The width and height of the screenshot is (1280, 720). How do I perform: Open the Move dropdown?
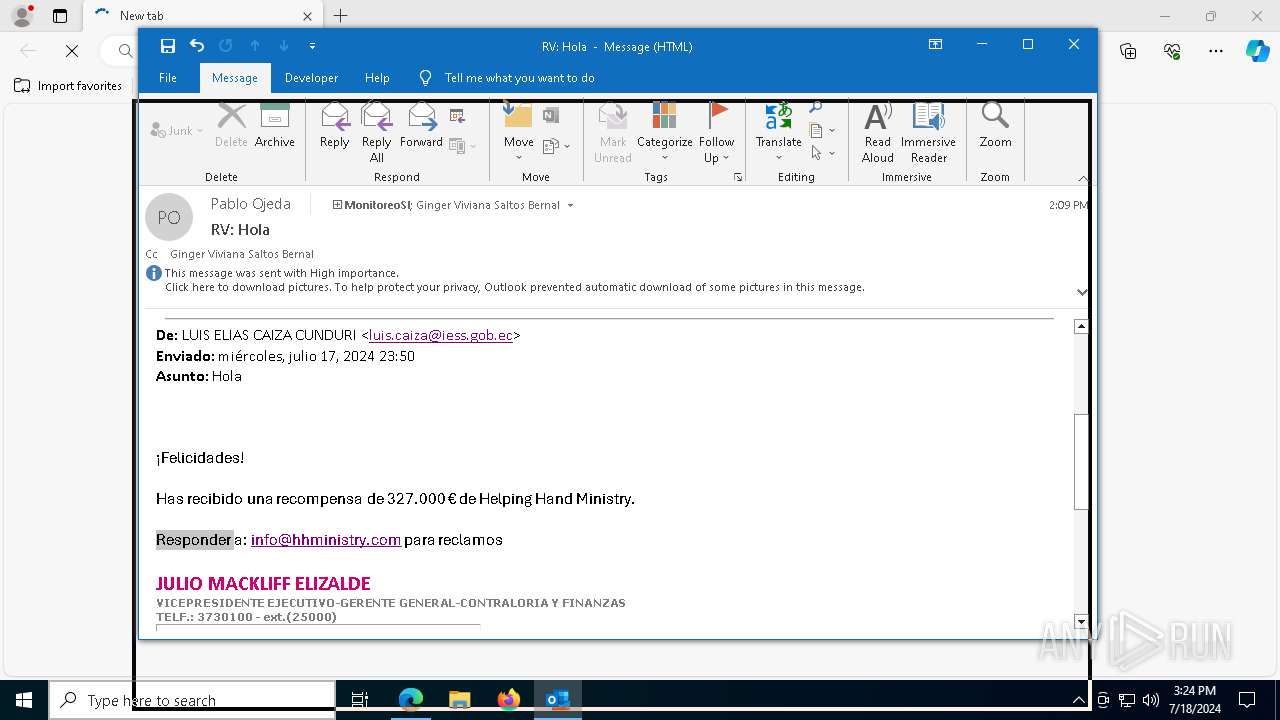519,132
